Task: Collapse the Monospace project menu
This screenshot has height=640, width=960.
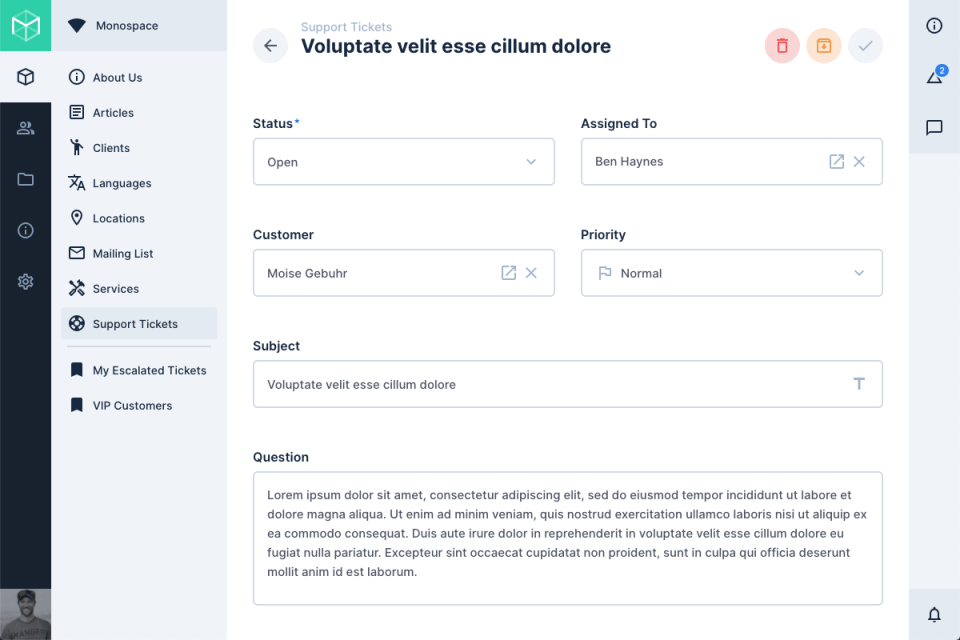Action: tap(77, 25)
